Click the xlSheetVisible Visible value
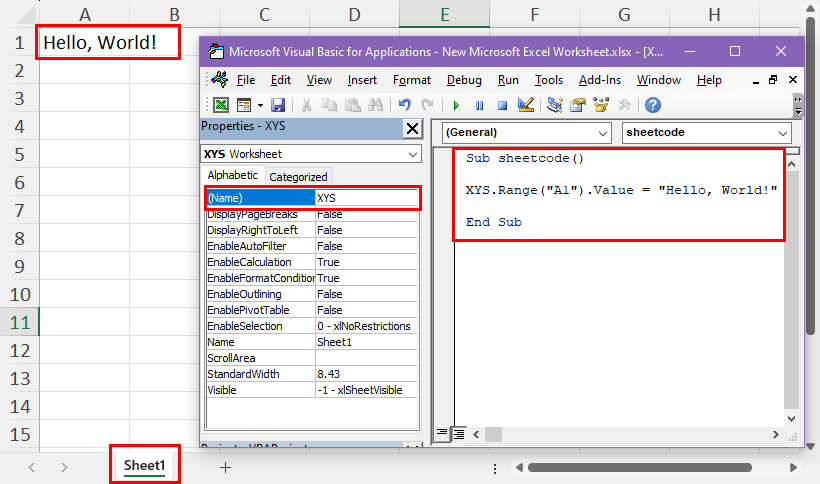 (x=367, y=390)
